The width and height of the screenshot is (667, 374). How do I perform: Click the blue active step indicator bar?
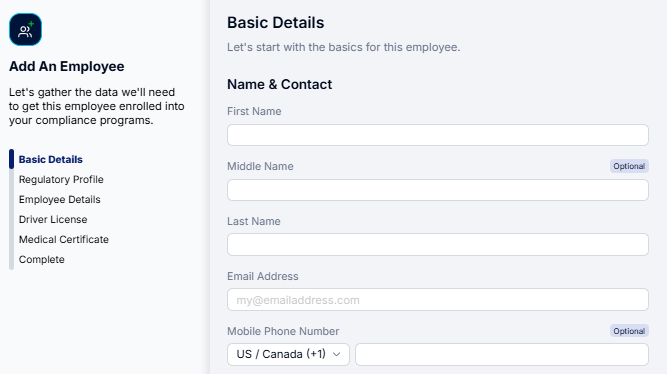click(x=11, y=159)
